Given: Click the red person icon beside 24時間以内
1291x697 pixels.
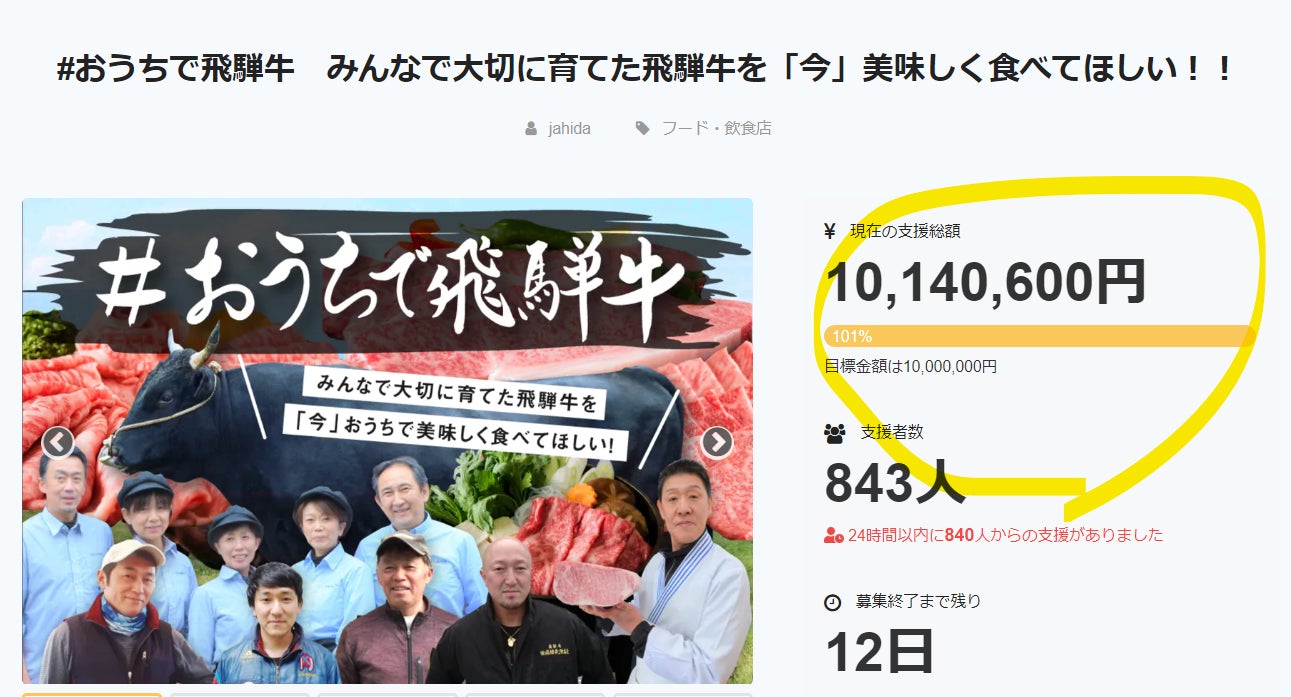Looking at the screenshot, I should click(x=833, y=535).
